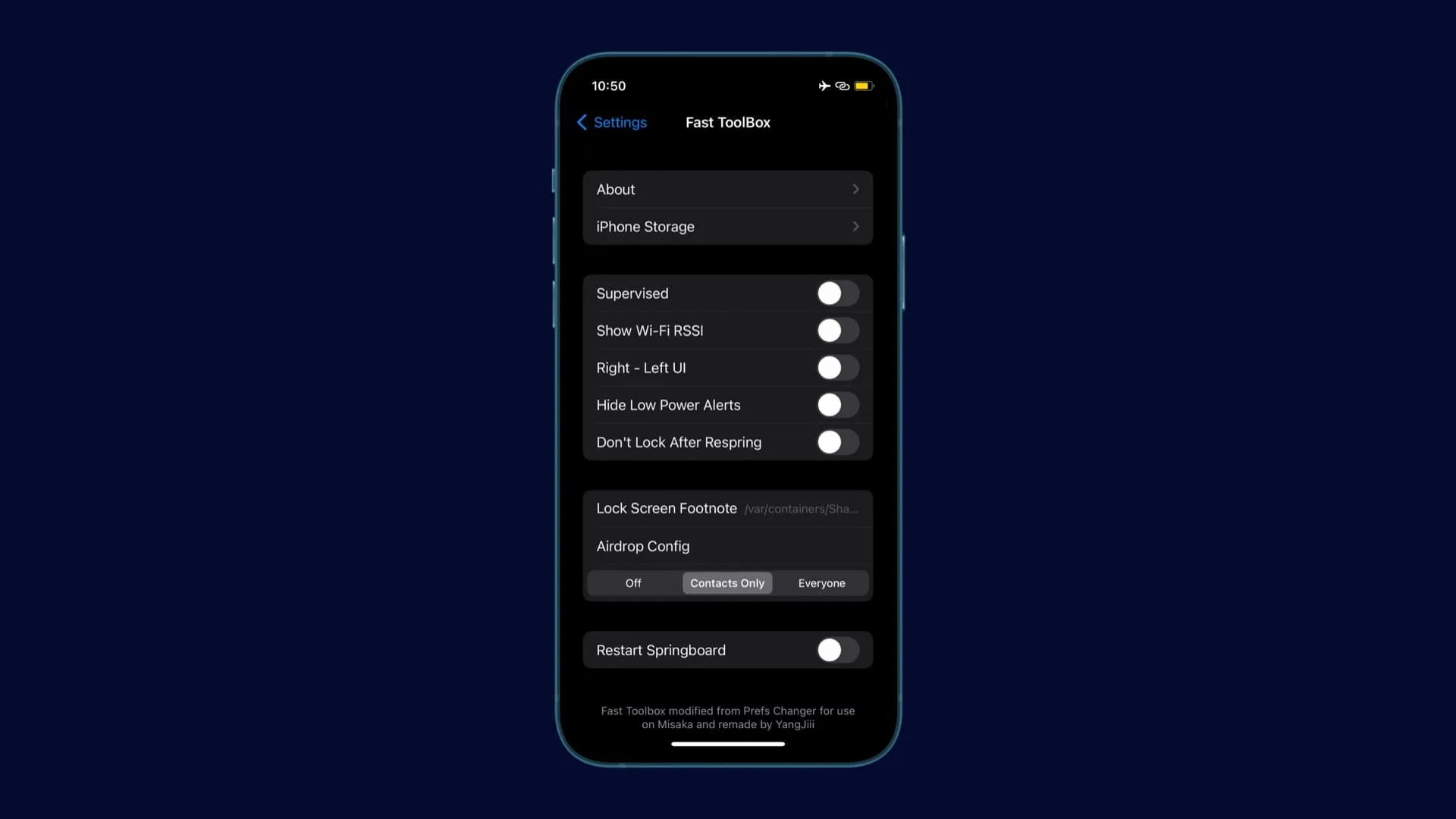Enable the Hide Low Power Alerts toggle

click(838, 405)
